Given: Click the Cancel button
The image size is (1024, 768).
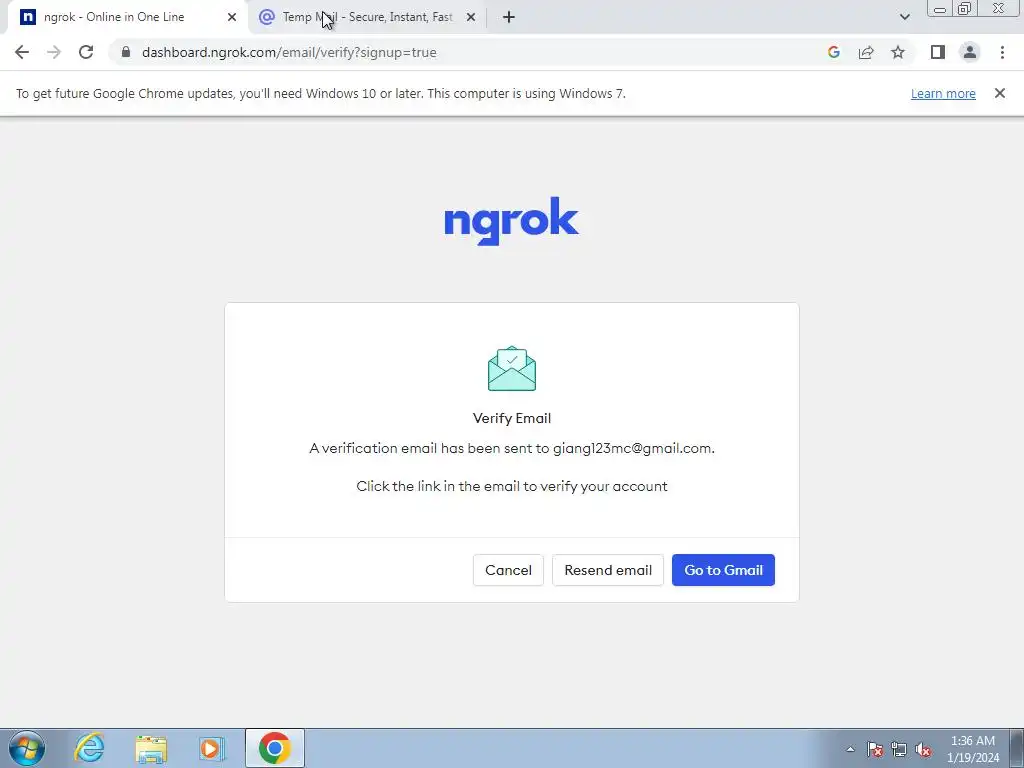Looking at the screenshot, I should pos(508,570).
